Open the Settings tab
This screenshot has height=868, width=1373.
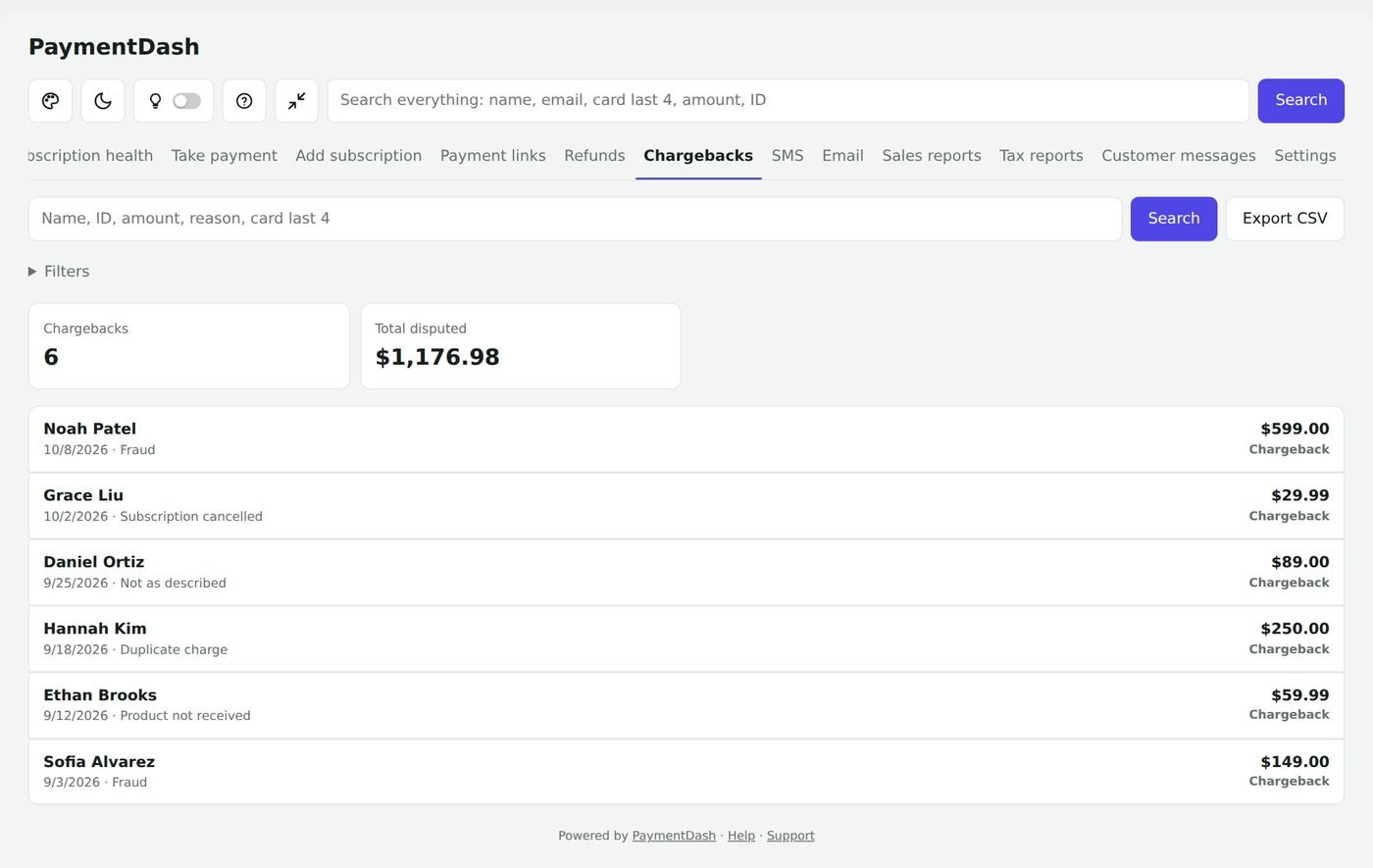(1304, 156)
